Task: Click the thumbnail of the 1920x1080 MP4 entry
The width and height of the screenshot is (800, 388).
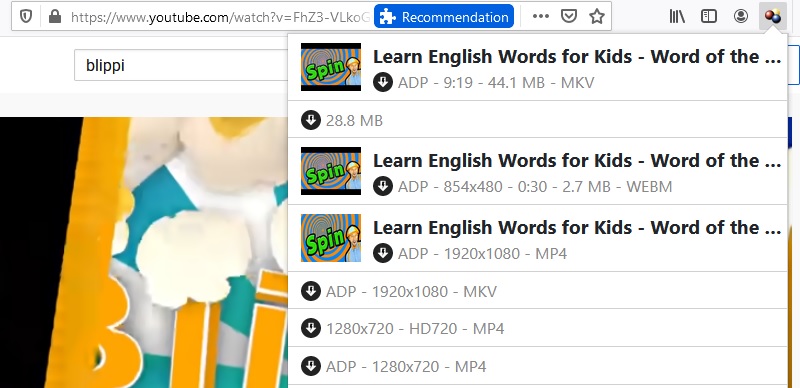Action: pyautogui.click(x=331, y=238)
